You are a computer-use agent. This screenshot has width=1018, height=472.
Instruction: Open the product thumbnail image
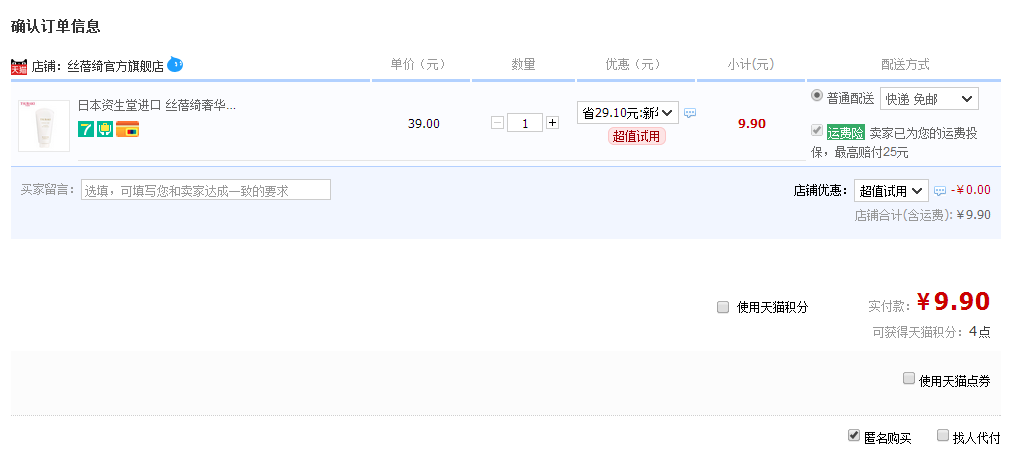(44, 126)
